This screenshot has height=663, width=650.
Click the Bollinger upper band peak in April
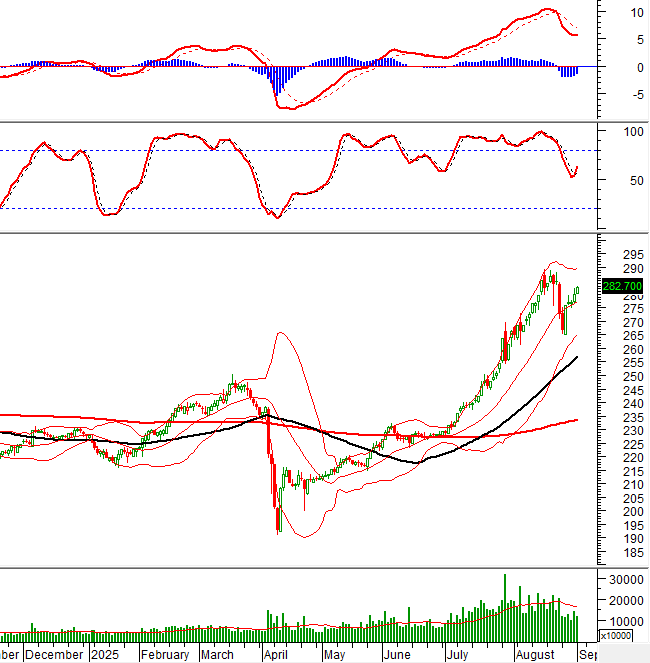pyautogui.click(x=281, y=333)
